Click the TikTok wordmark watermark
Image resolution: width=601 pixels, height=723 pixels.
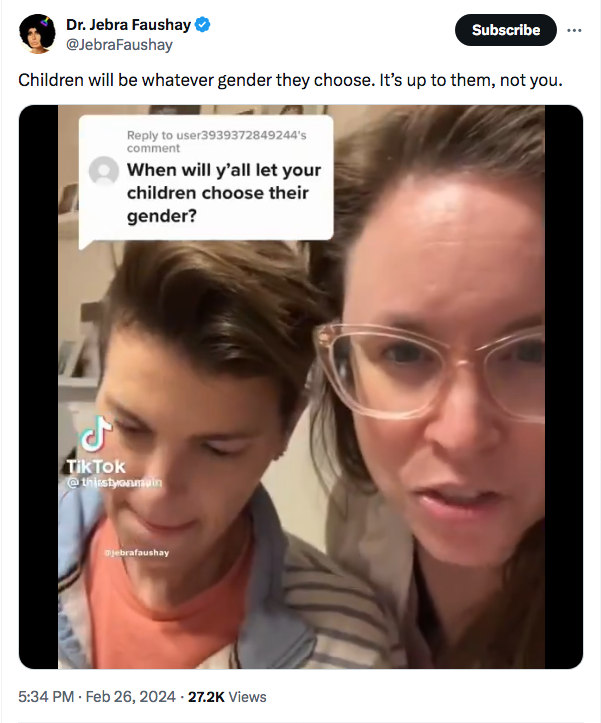point(95,467)
